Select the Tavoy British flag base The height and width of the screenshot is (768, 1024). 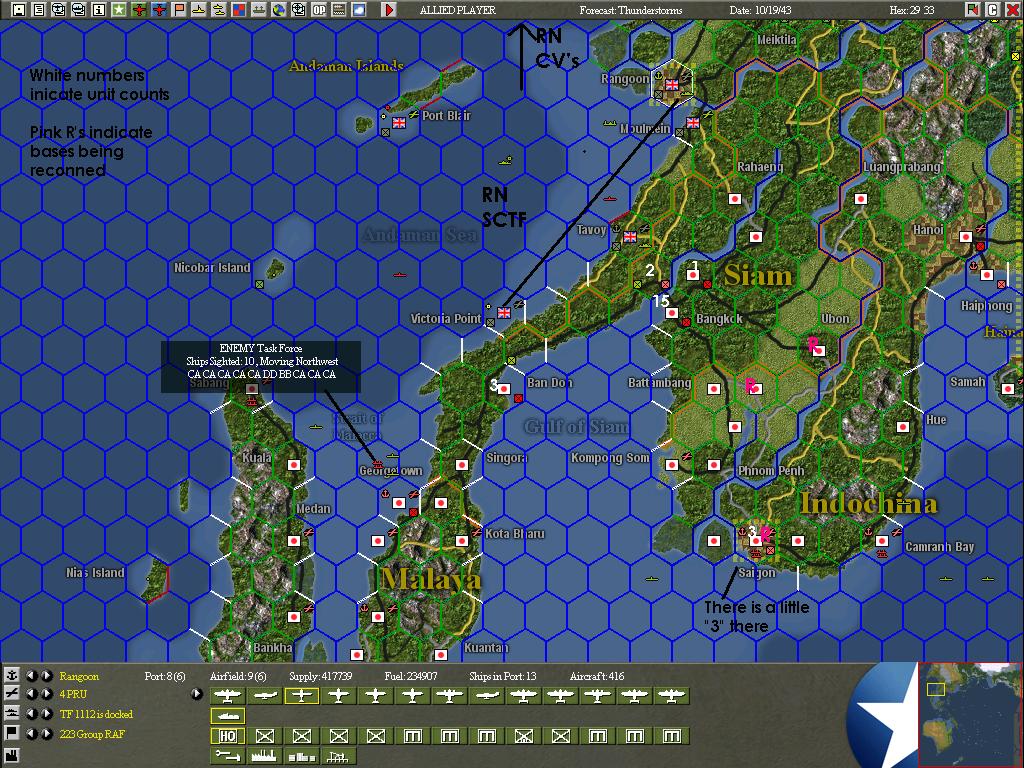click(630, 236)
